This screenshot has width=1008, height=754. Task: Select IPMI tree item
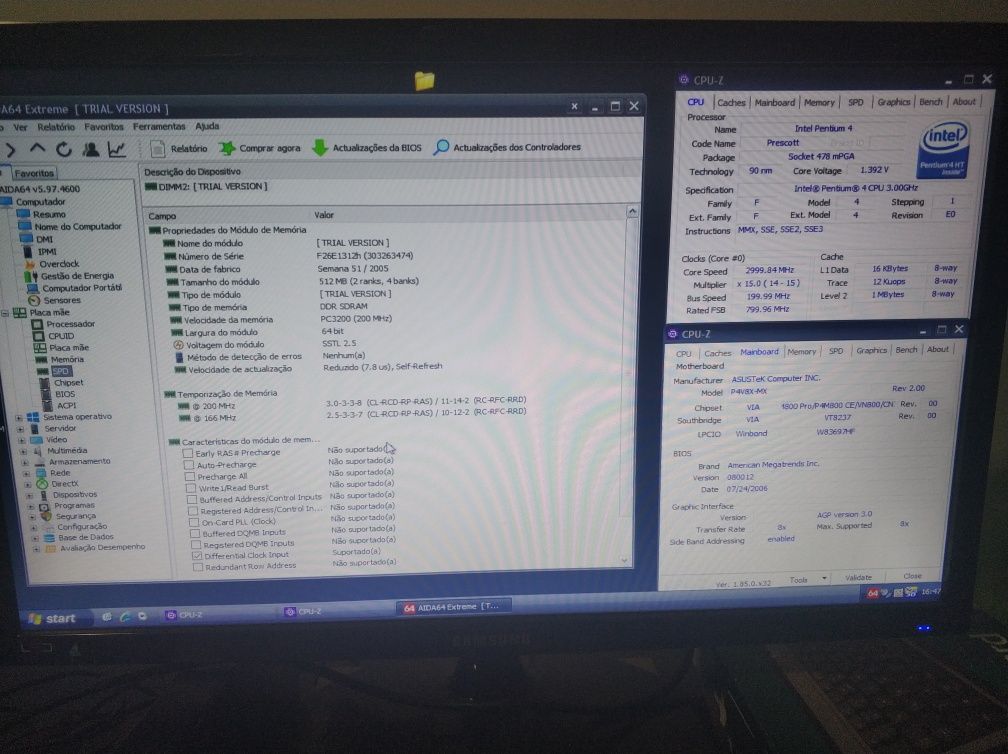click(40, 251)
